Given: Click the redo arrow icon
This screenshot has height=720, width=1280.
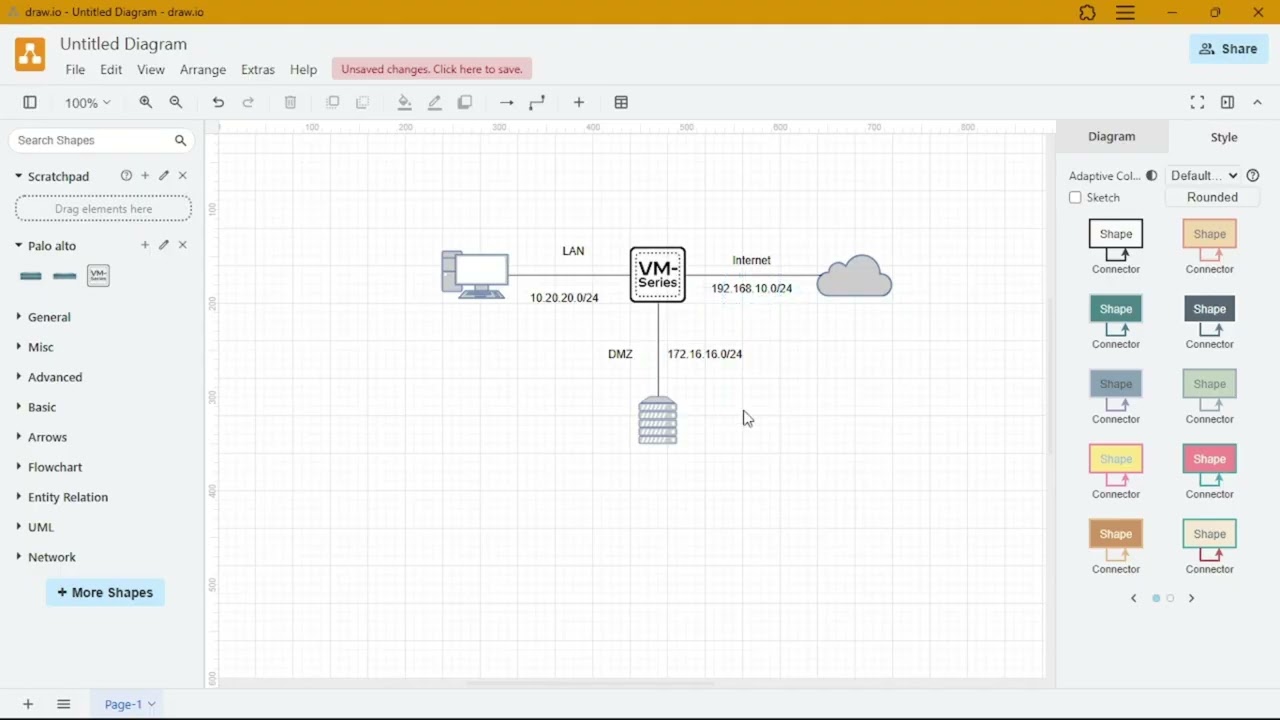Looking at the screenshot, I should (x=248, y=102).
